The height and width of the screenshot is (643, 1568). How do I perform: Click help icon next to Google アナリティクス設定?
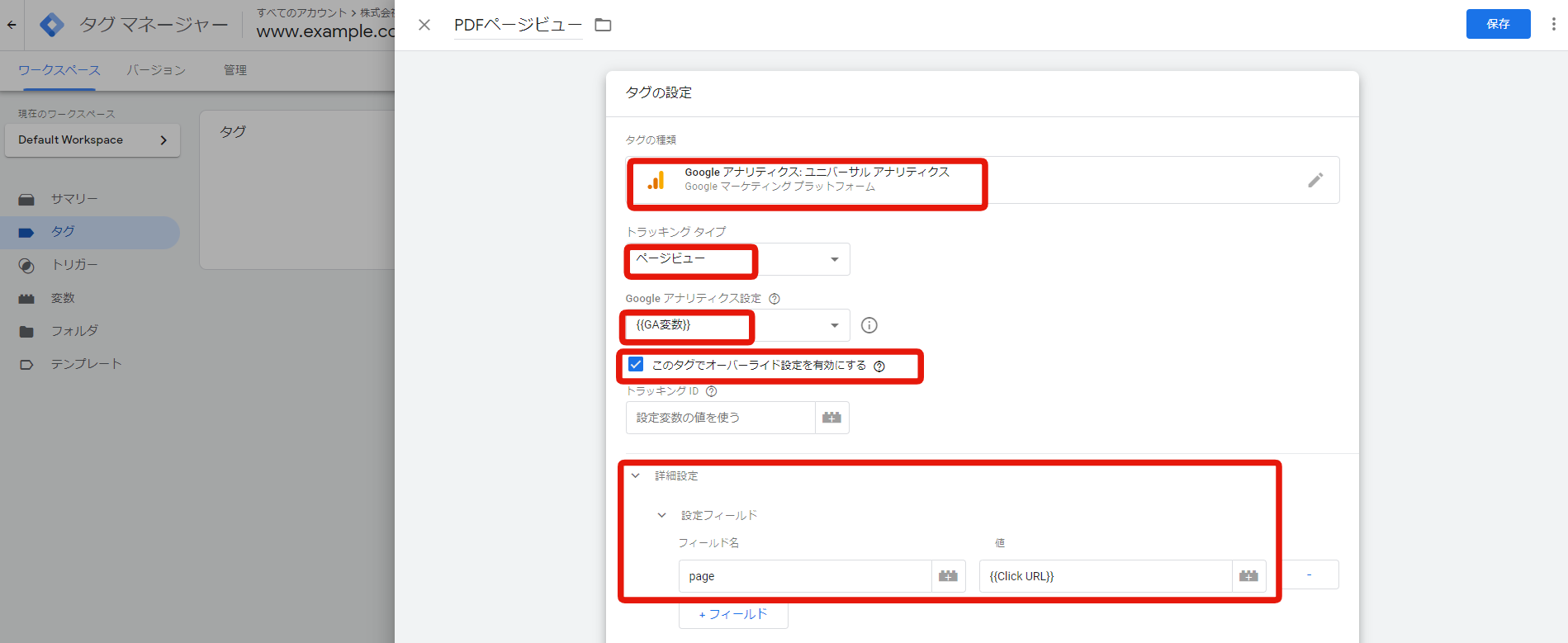click(x=775, y=299)
